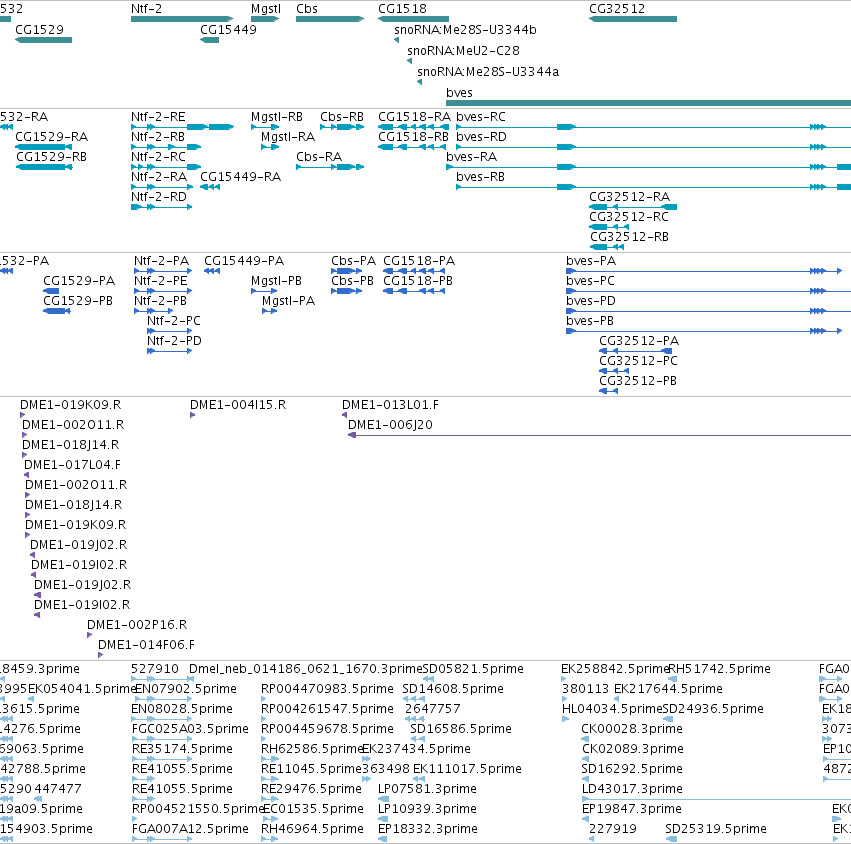The width and height of the screenshot is (851, 844).
Task: Click transcript bves-RC
Action: tap(653, 127)
